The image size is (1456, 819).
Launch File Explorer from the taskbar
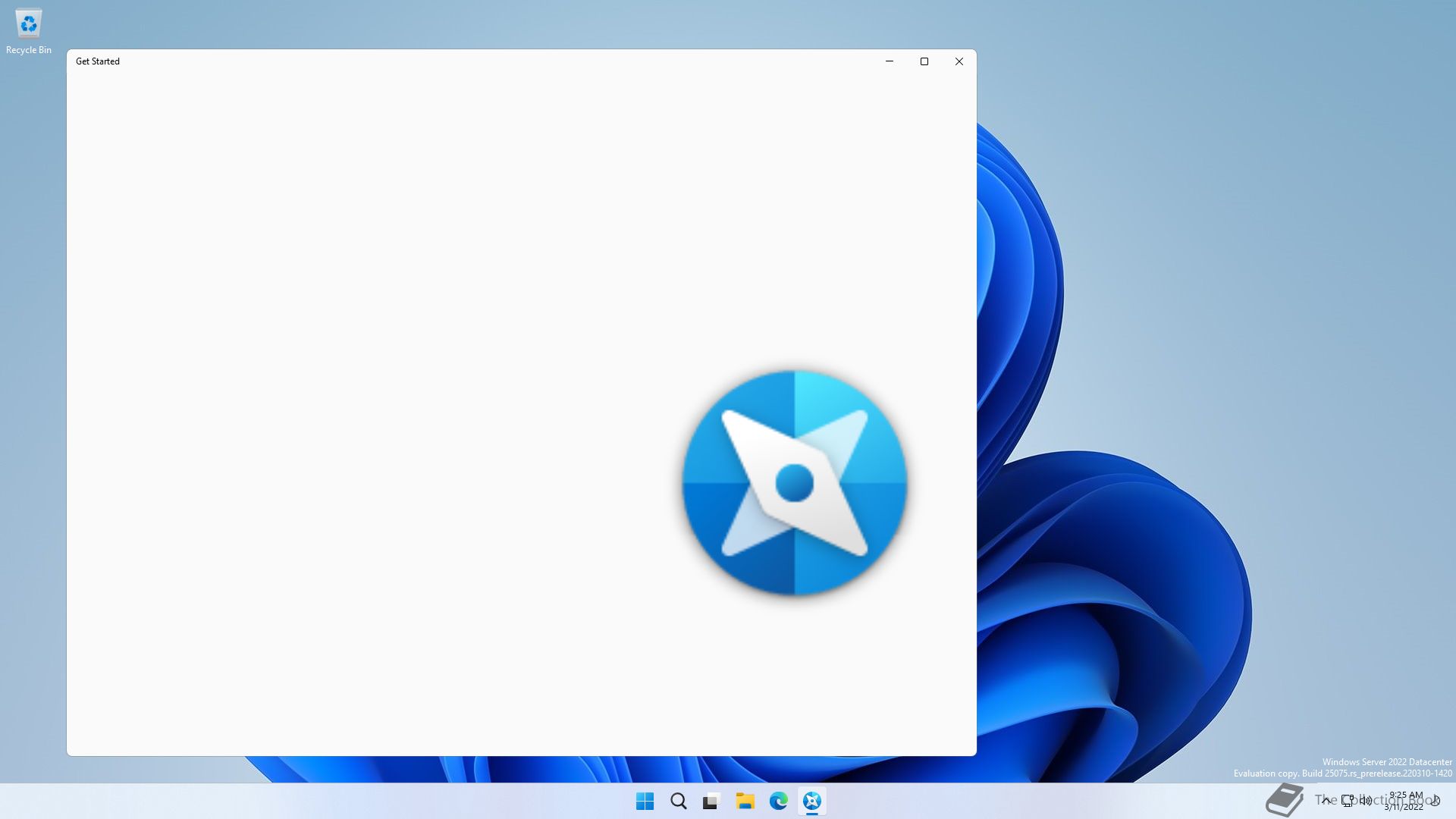pyautogui.click(x=745, y=801)
